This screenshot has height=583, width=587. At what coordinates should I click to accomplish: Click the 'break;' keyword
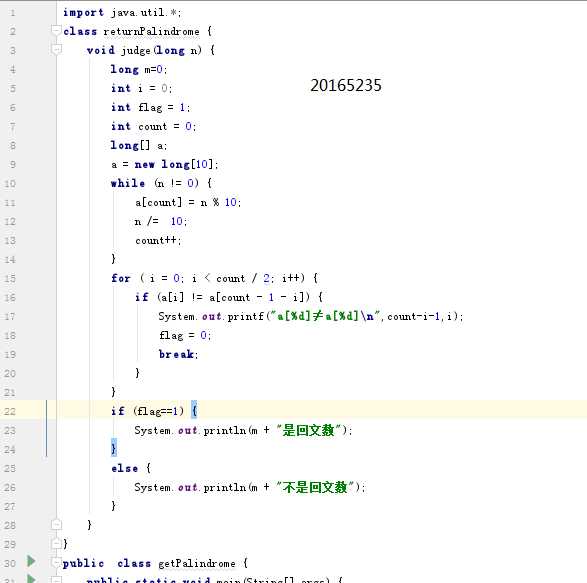pos(179,354)
